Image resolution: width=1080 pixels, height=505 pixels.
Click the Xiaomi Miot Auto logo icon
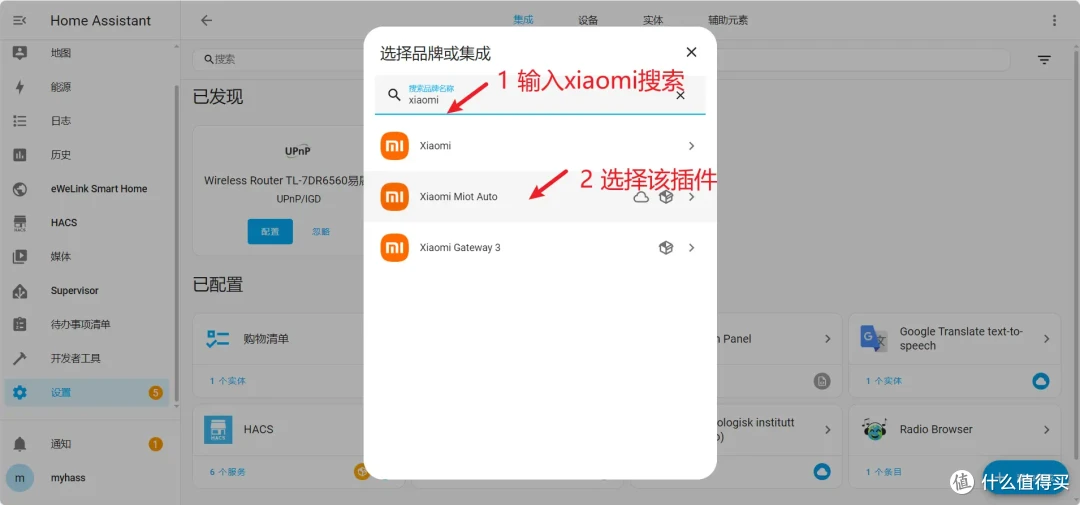[x=395, y=196]
